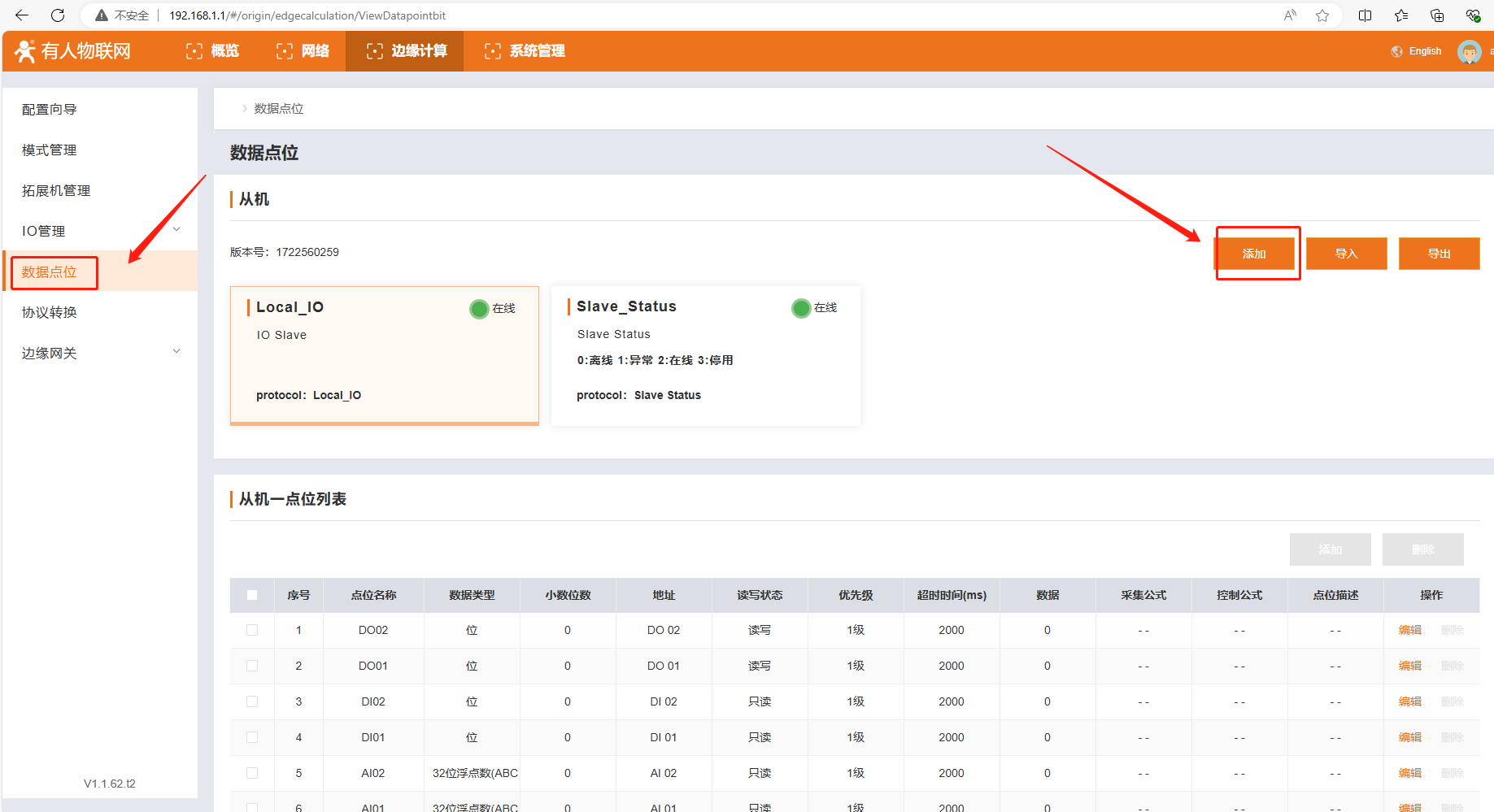Click the orange 导入 button
The height and width of the screenshot is (812, 1494).
1346,254
